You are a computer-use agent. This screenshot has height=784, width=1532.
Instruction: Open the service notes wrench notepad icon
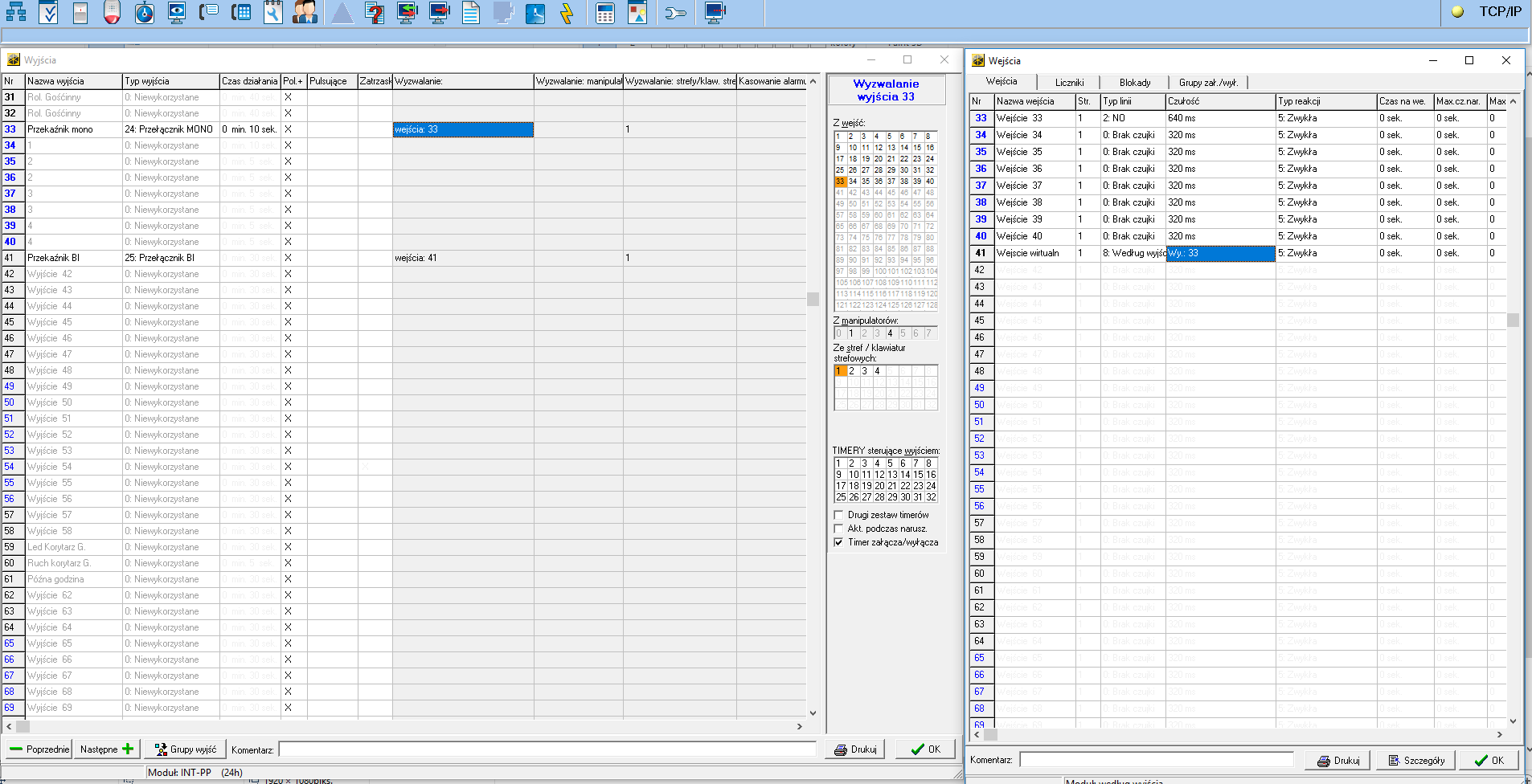pos(273,12)
